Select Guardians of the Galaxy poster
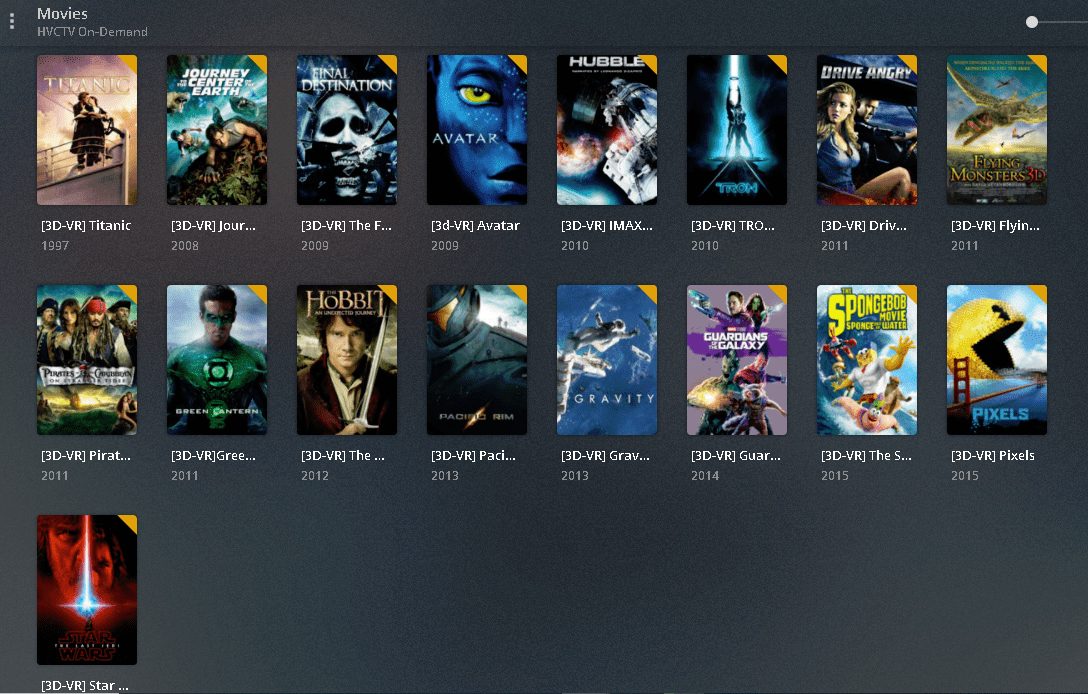Viewport: 1088px width, 694px height. coord(737,360)
